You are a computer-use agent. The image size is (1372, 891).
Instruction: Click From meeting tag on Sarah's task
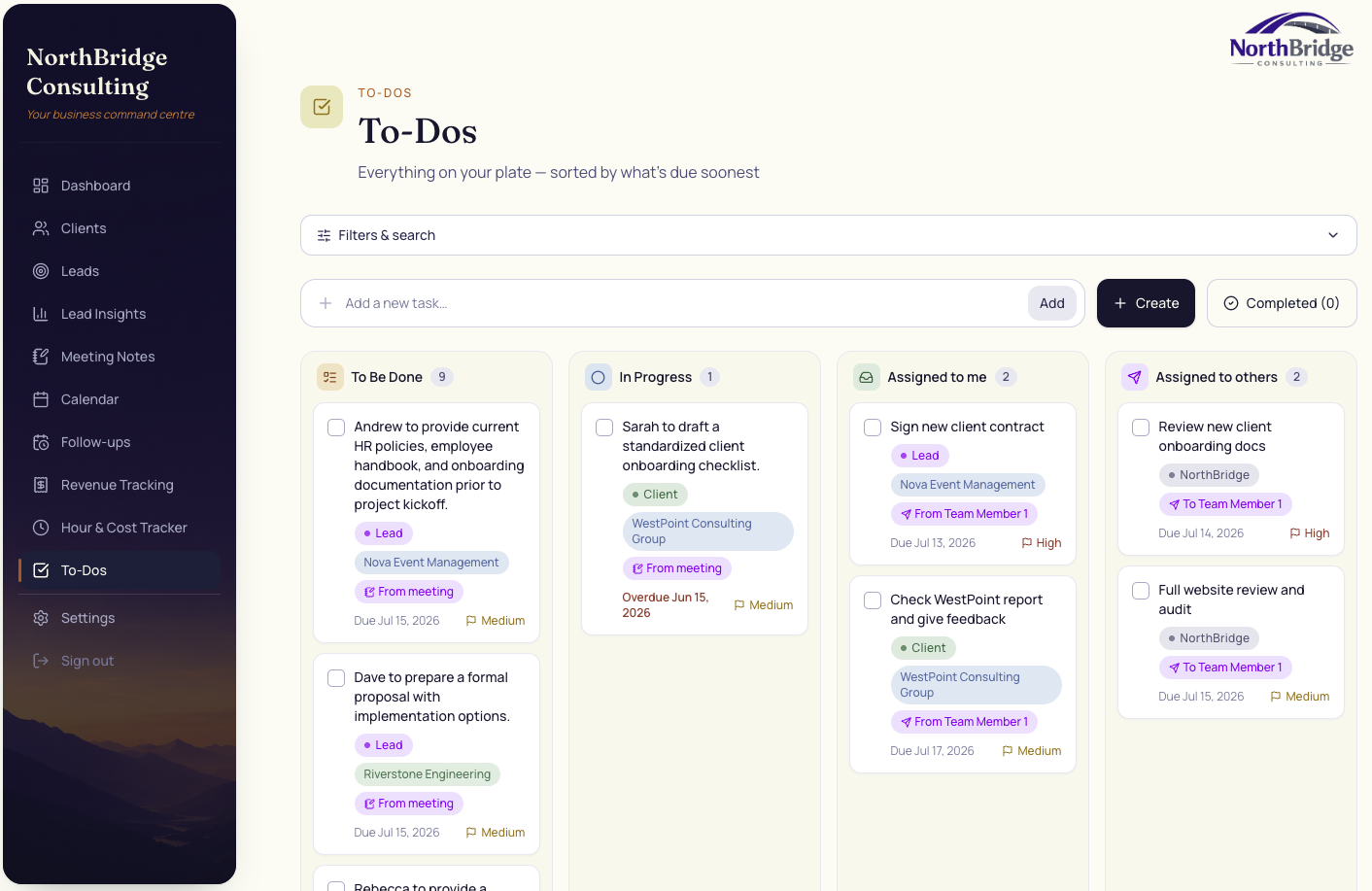pos(677,568)
